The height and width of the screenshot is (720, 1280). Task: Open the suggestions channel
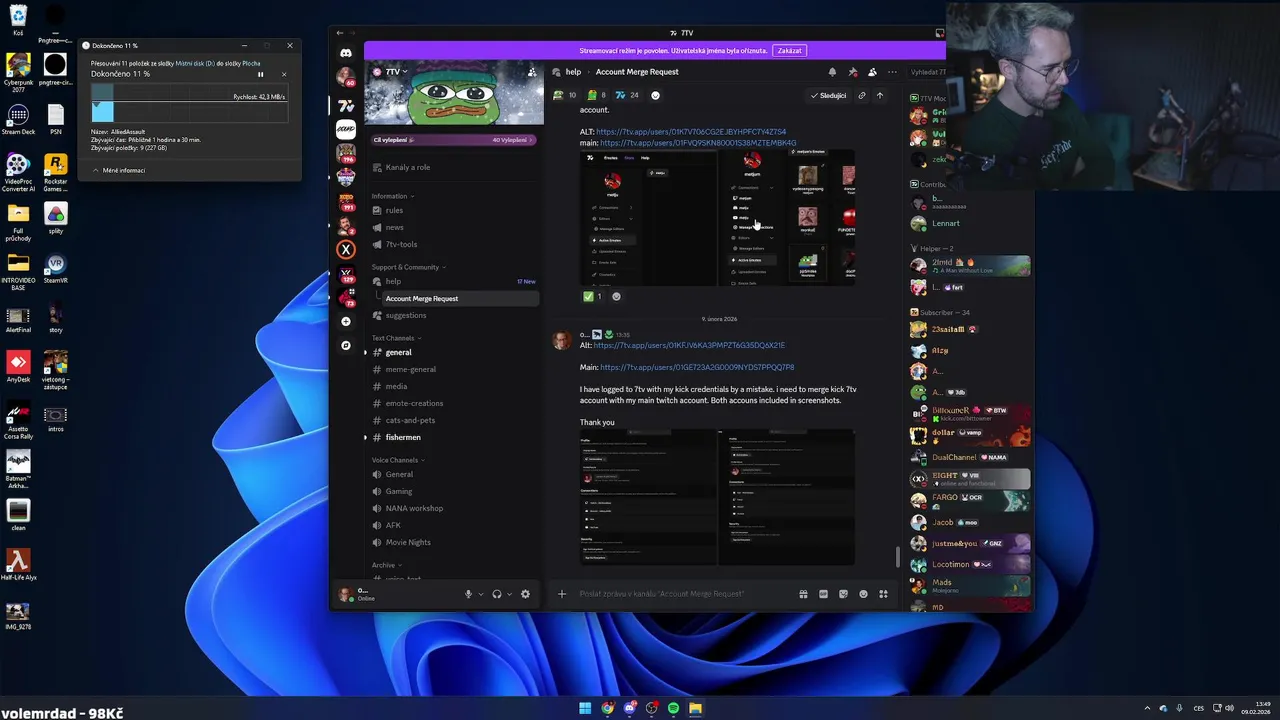click(453, 315)
